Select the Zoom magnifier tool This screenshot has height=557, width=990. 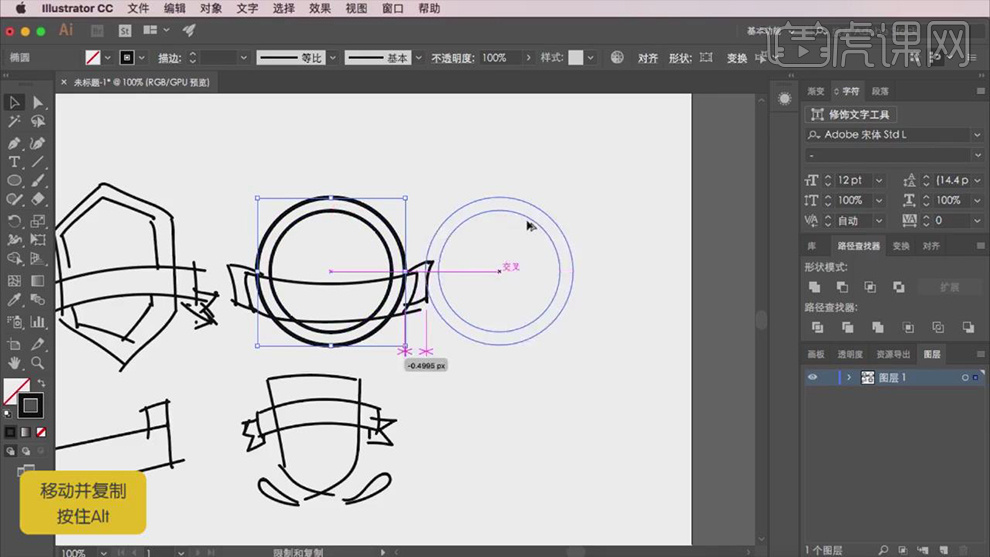[38, 363]
